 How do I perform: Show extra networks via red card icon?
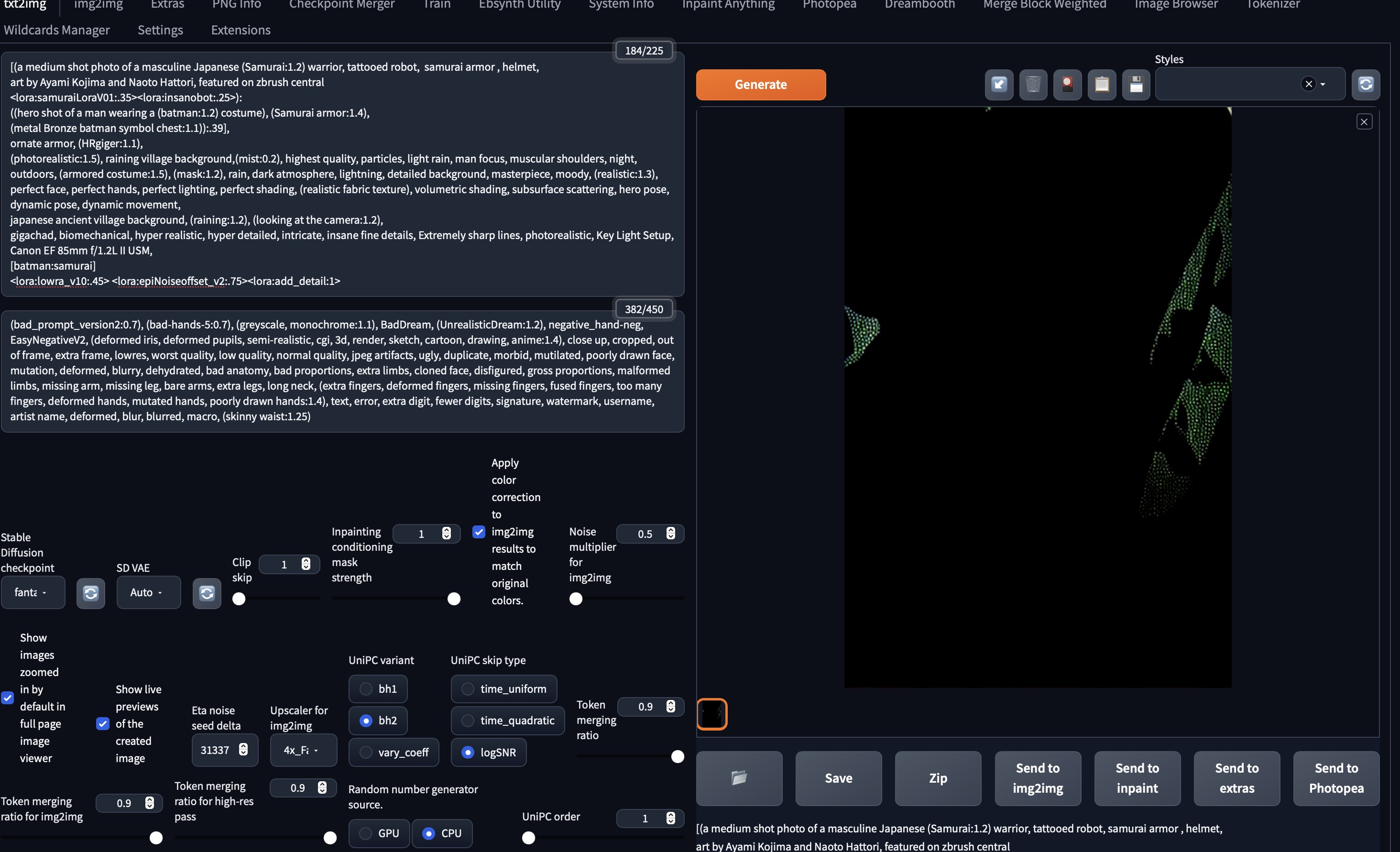point(1068,84)
